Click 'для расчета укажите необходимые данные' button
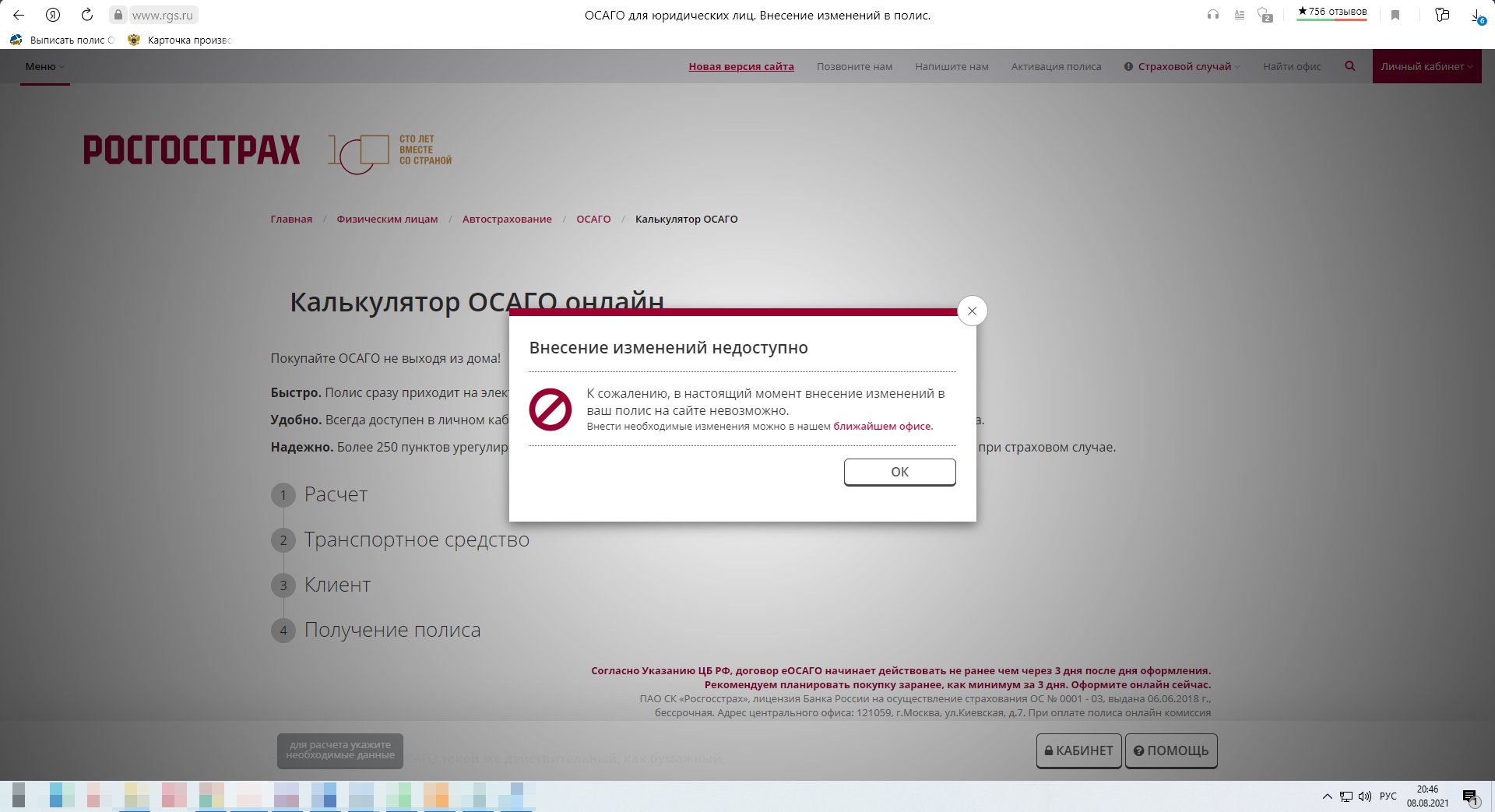The image size is (1495, 812). 340,750
